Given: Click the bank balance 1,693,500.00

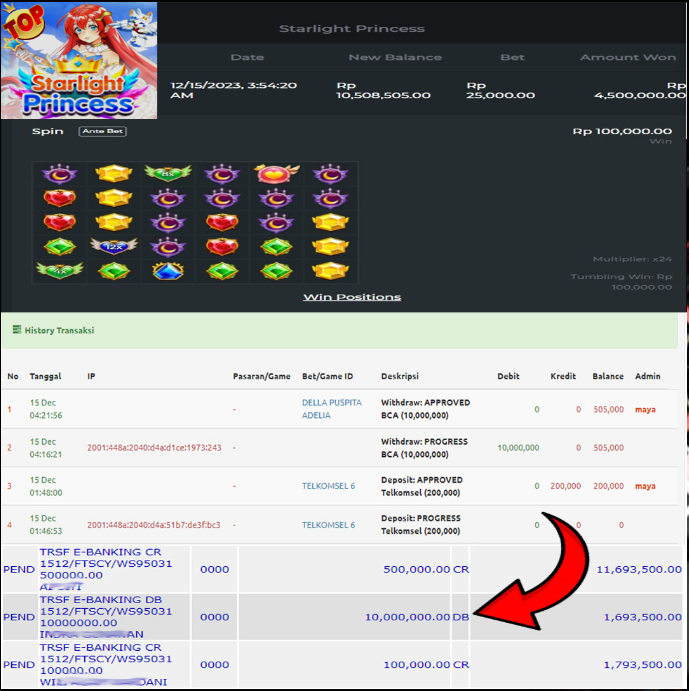Looking at the screenshot, I should point(642,617).
